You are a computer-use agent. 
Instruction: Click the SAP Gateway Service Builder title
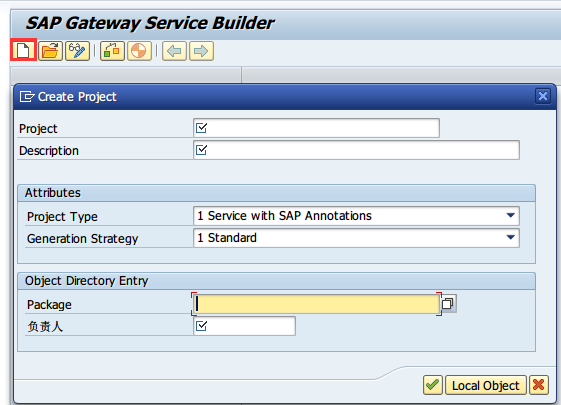pyautogui.click(x=150, y=23)
